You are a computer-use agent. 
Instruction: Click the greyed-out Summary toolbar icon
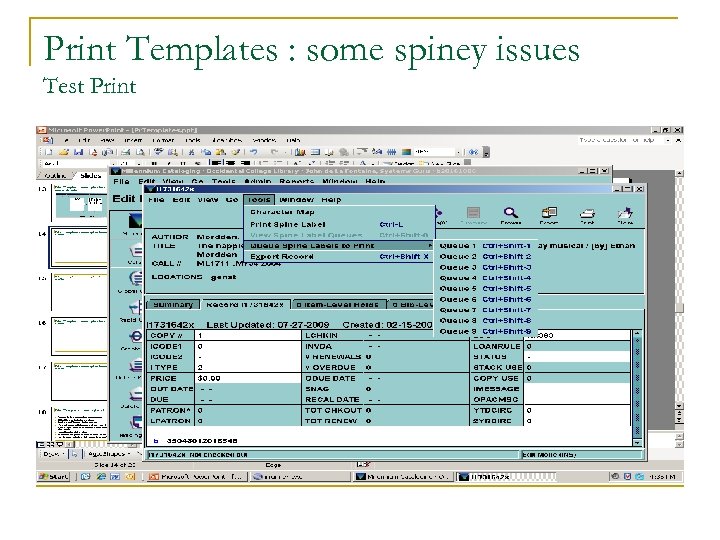(x=473, y=215)
